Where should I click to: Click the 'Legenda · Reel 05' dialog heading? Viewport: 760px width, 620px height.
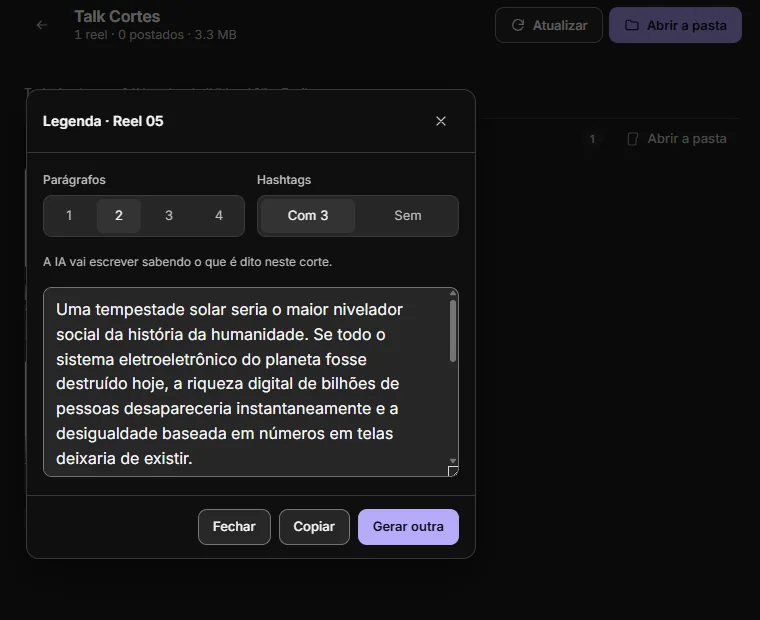tap(103, 121)
